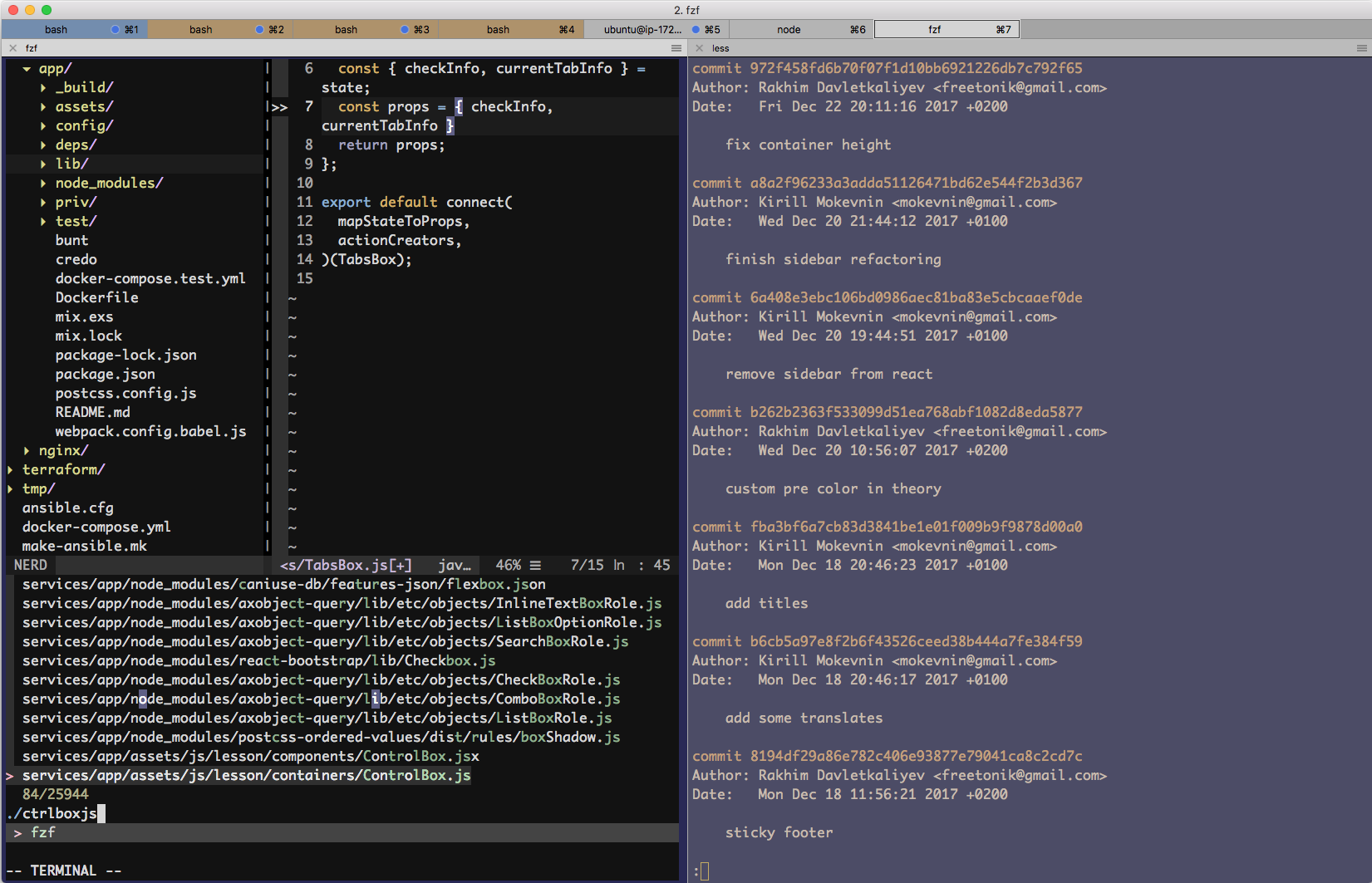The height and width of the screenshot is (883, 1372).
Task: Close the fzf pane with the ✕
Action: [x=13, y=48]
